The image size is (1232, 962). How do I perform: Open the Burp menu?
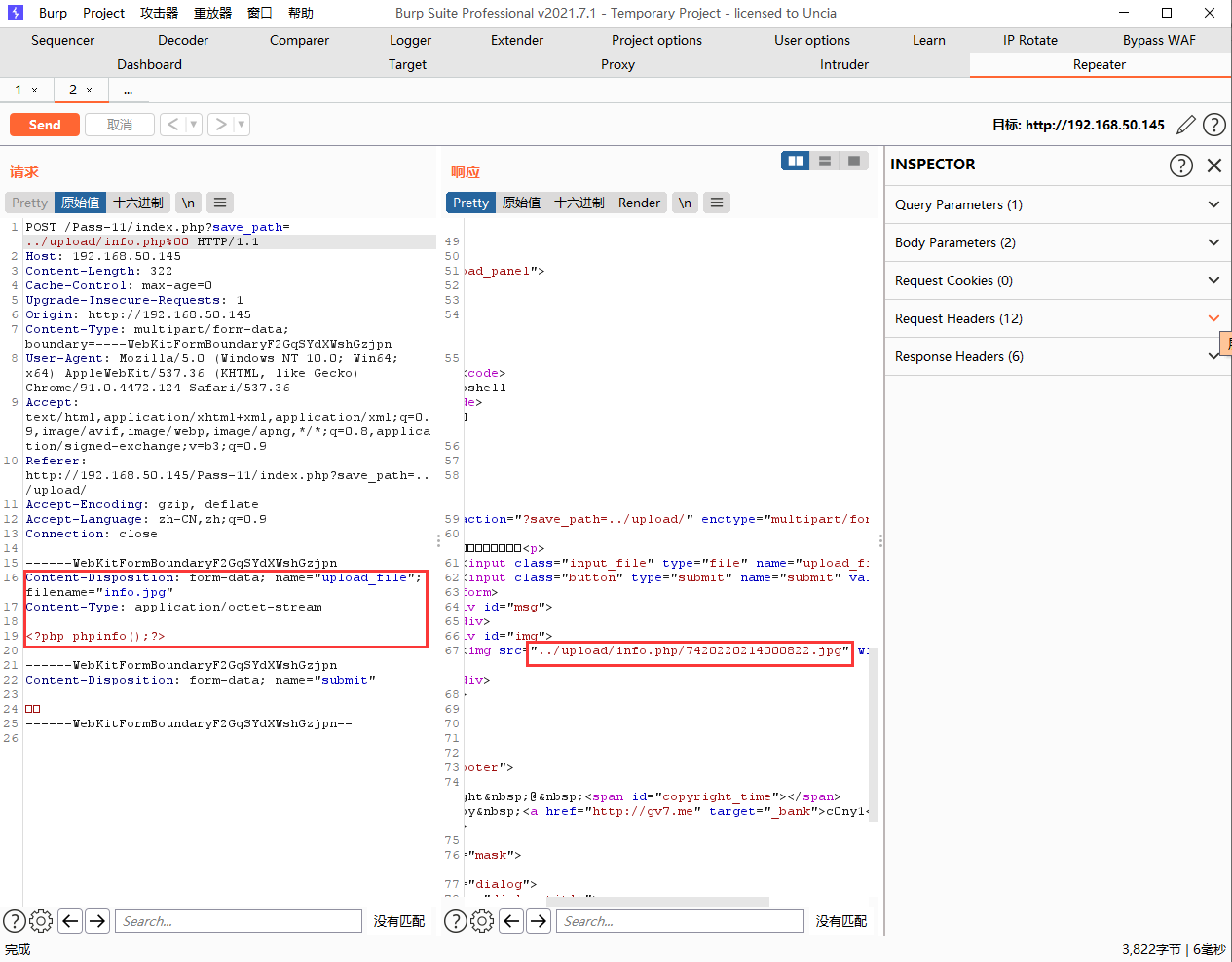(x=53, y=13)
